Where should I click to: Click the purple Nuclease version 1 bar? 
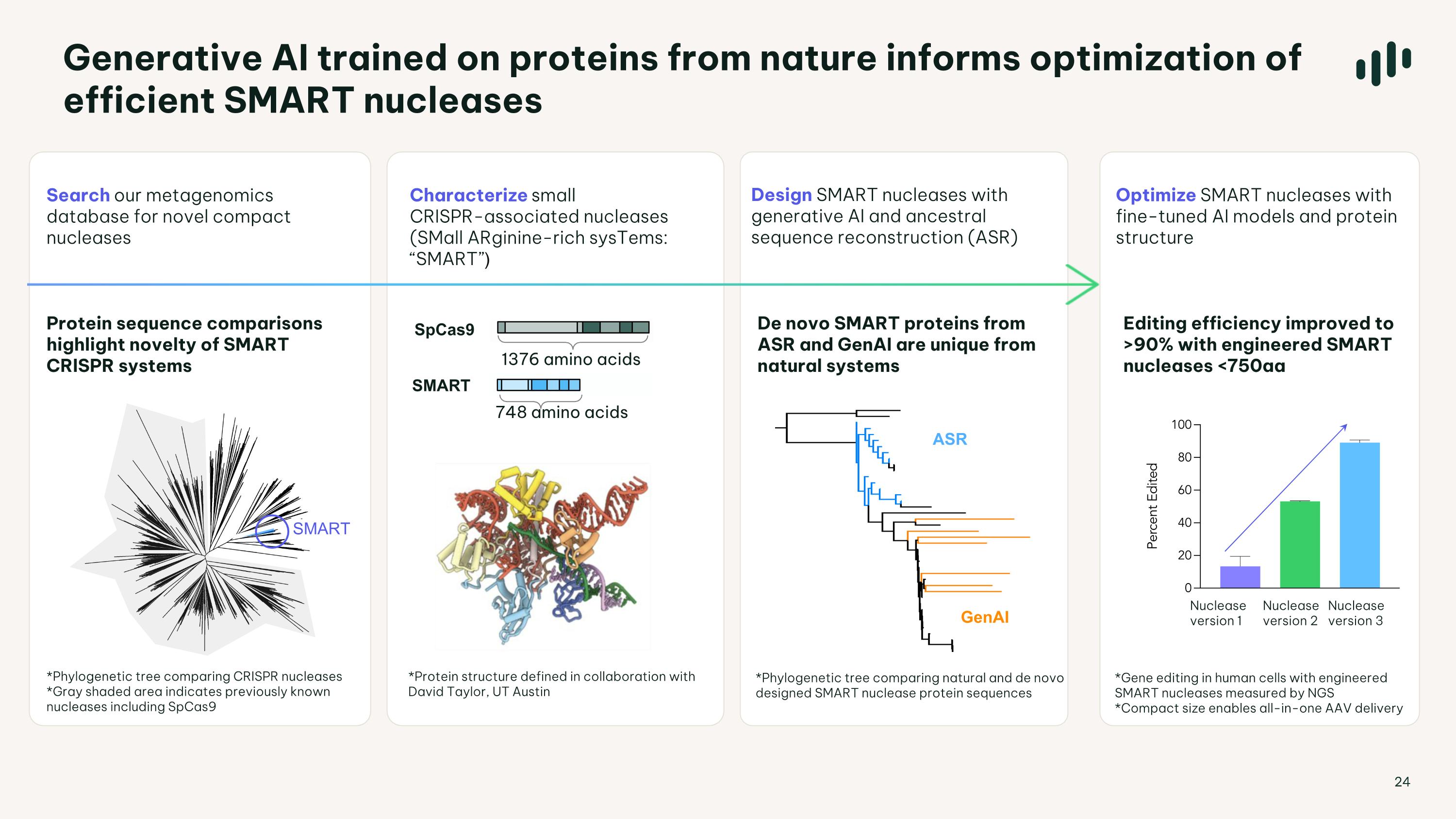(x=1240, y=577)
